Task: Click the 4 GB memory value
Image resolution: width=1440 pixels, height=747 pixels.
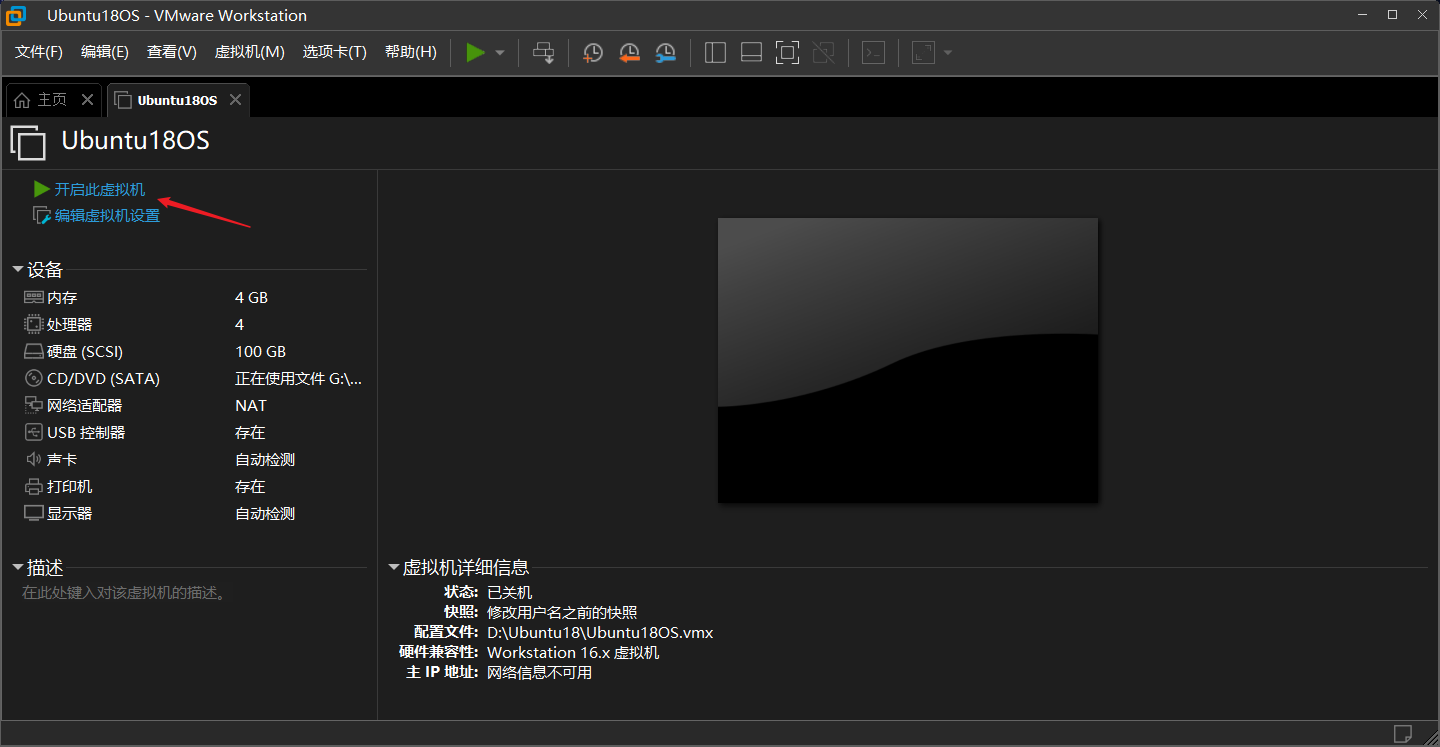Action: coord(251,298)
